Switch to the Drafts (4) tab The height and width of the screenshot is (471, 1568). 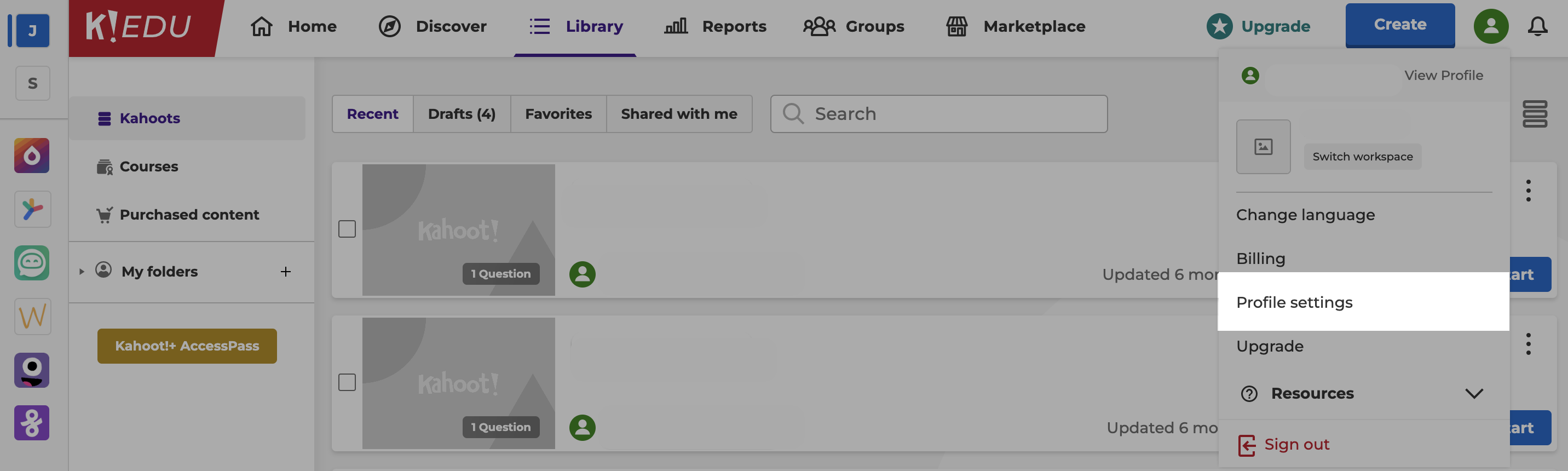click(462, 114)
